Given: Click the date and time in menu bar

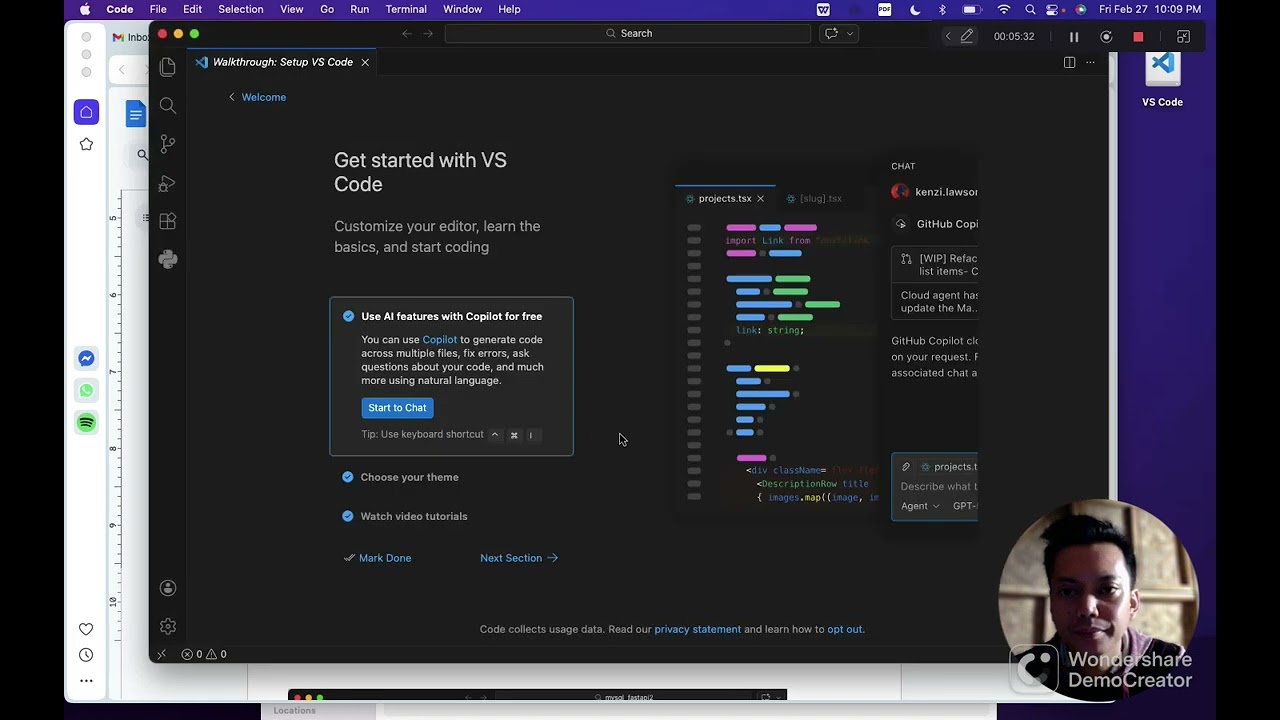Looking at the screenshot, I should (1149, 9).
